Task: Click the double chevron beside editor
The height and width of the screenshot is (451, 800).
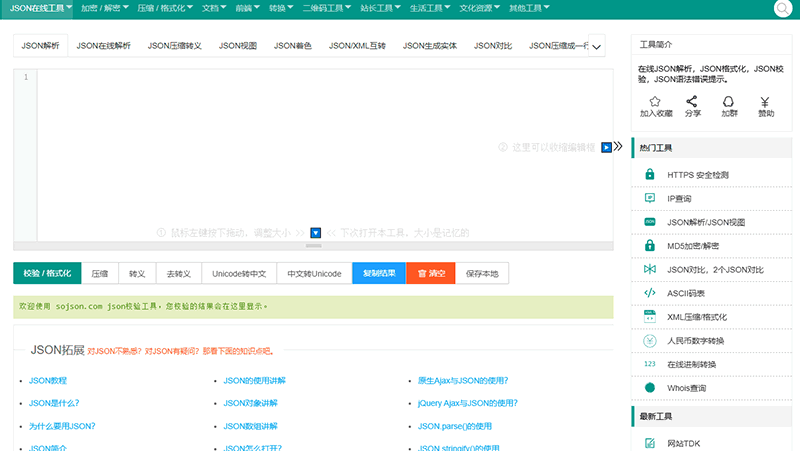Action: pos(618,146)
